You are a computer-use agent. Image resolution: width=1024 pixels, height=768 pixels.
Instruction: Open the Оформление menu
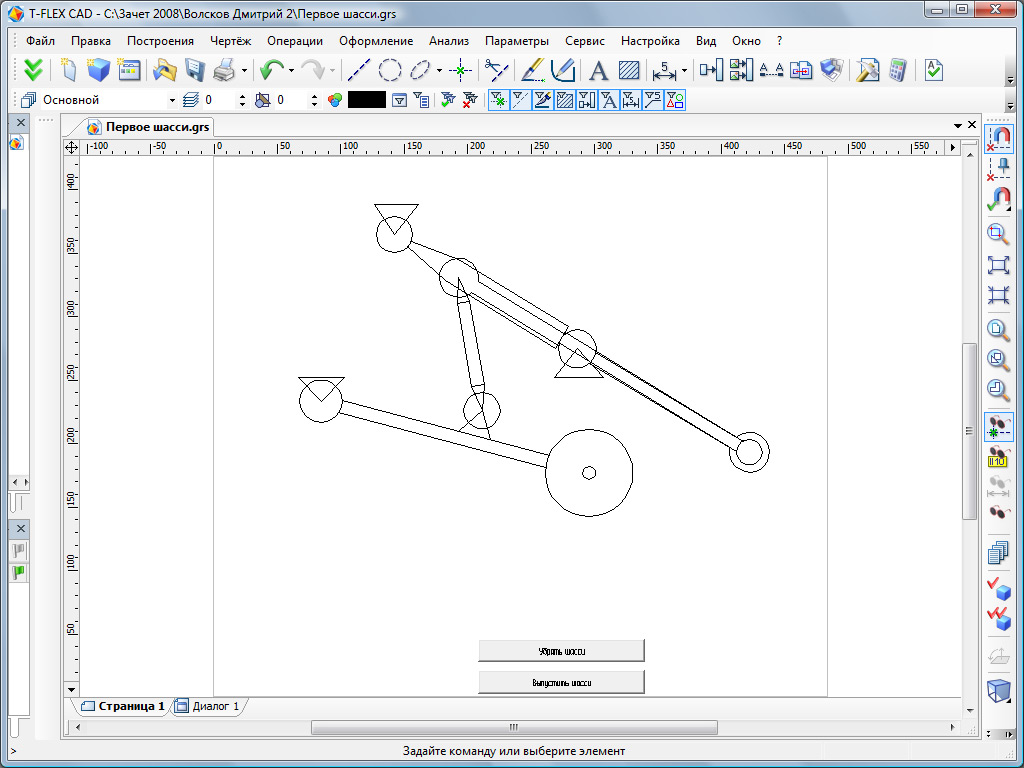(376, 40)
